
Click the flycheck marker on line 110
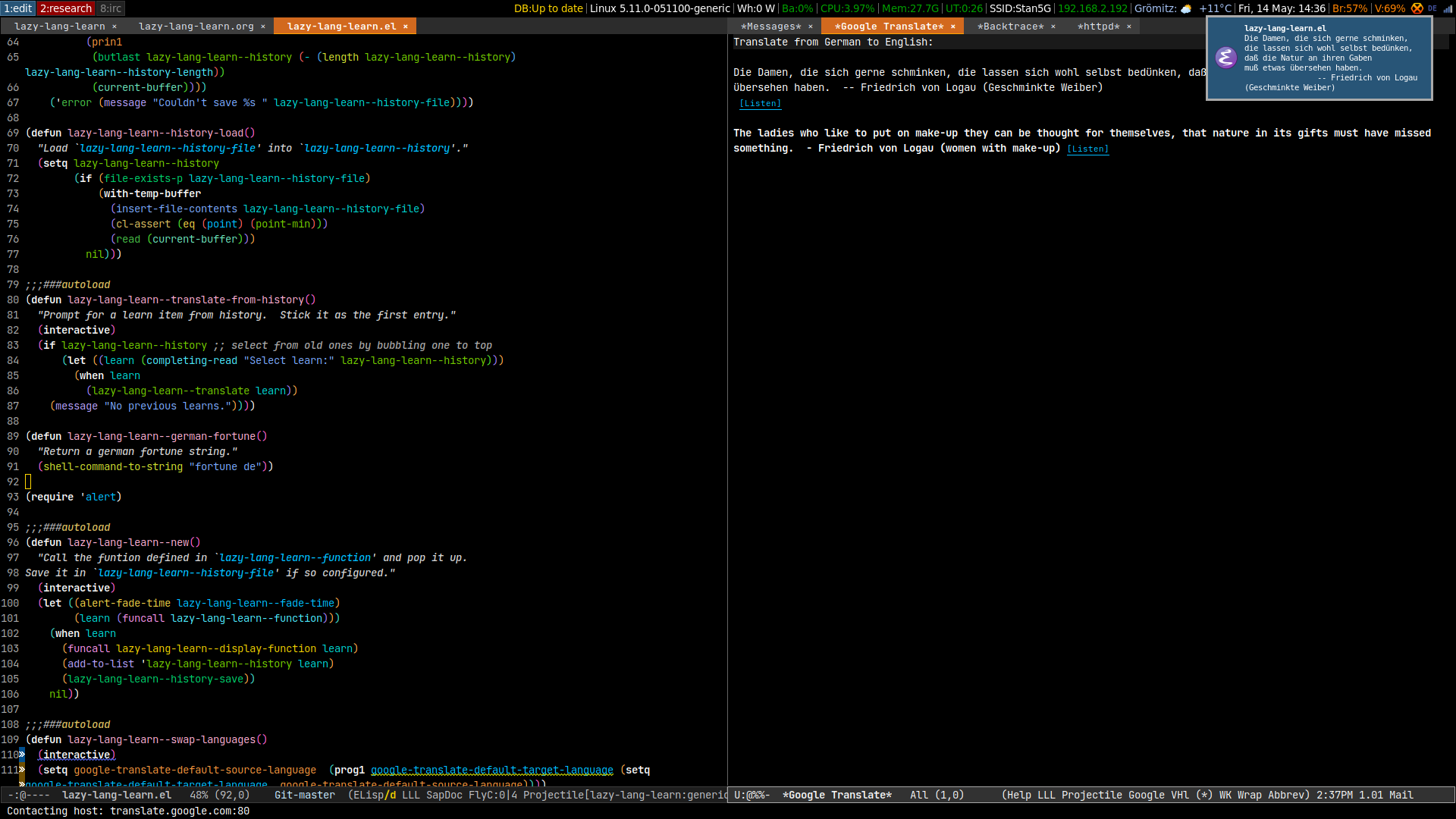tap(22, 755)
